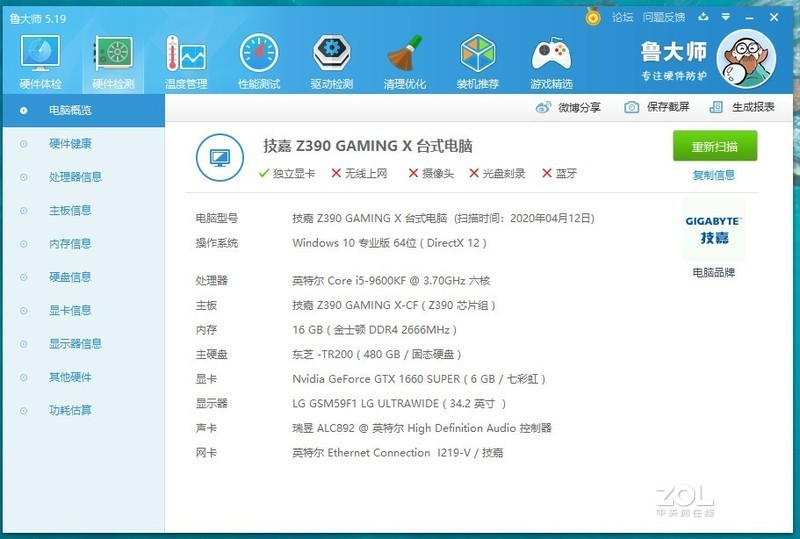The width and height of the screenshot is (800, 539).
Task: Select 电脑概览 in sidebar
Action: [84, 110]
